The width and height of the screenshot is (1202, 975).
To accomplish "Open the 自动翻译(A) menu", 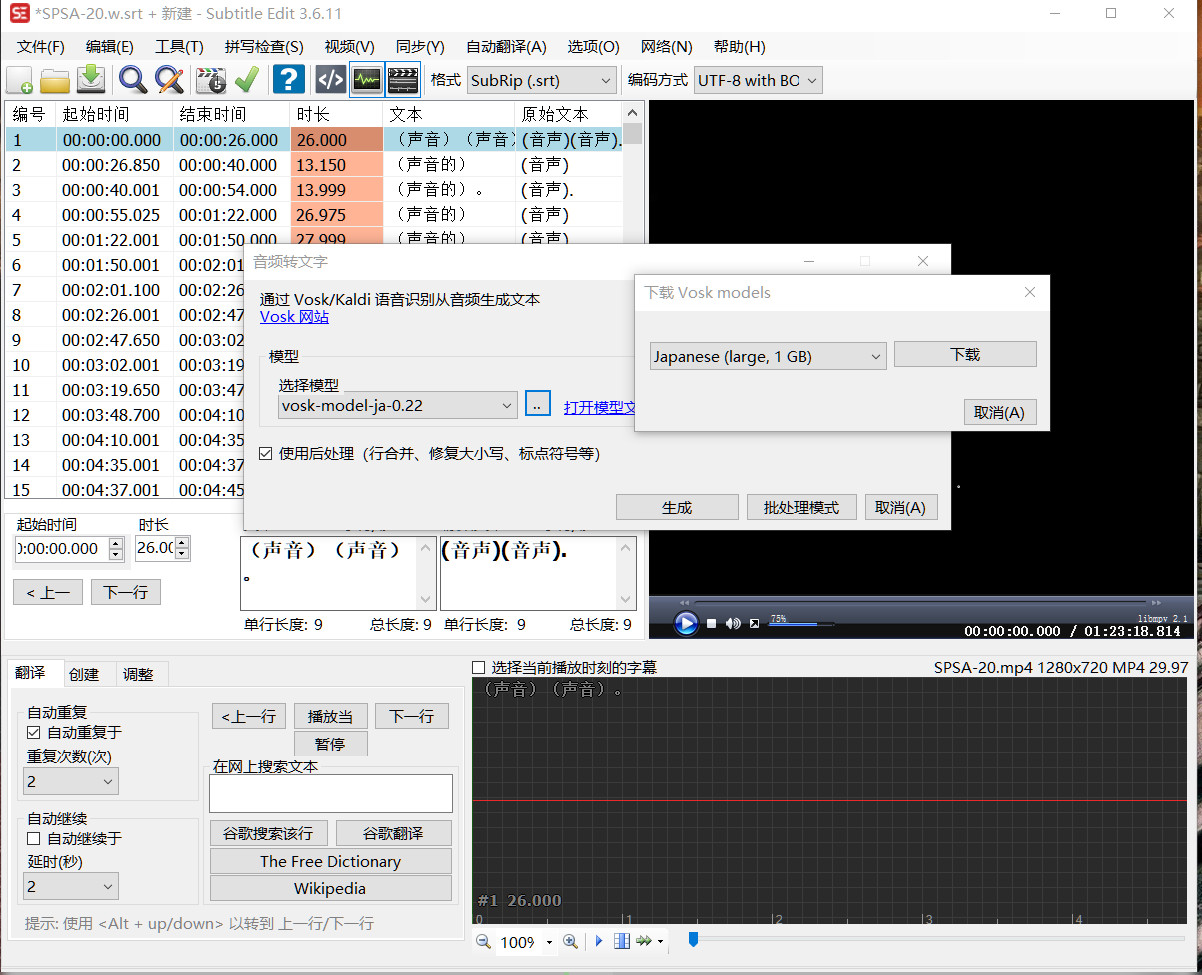I will point(506,47).
